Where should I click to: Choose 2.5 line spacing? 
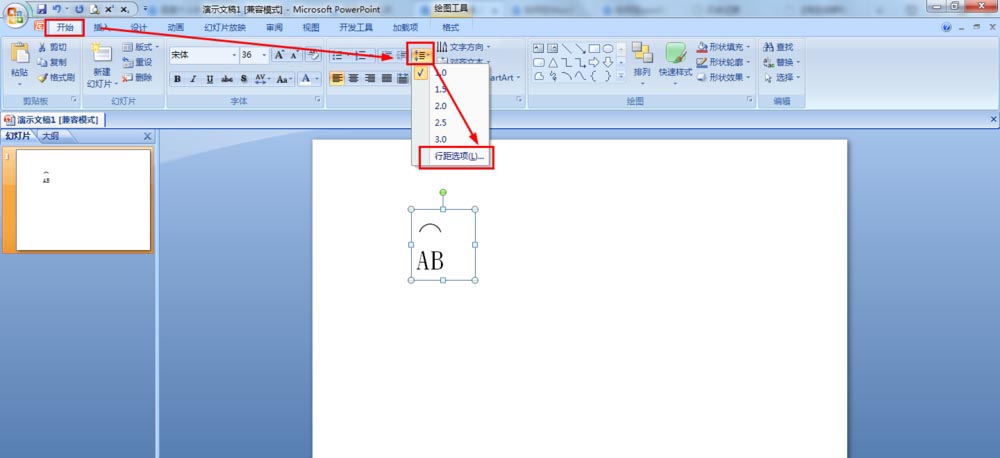[x=450, y=122]
